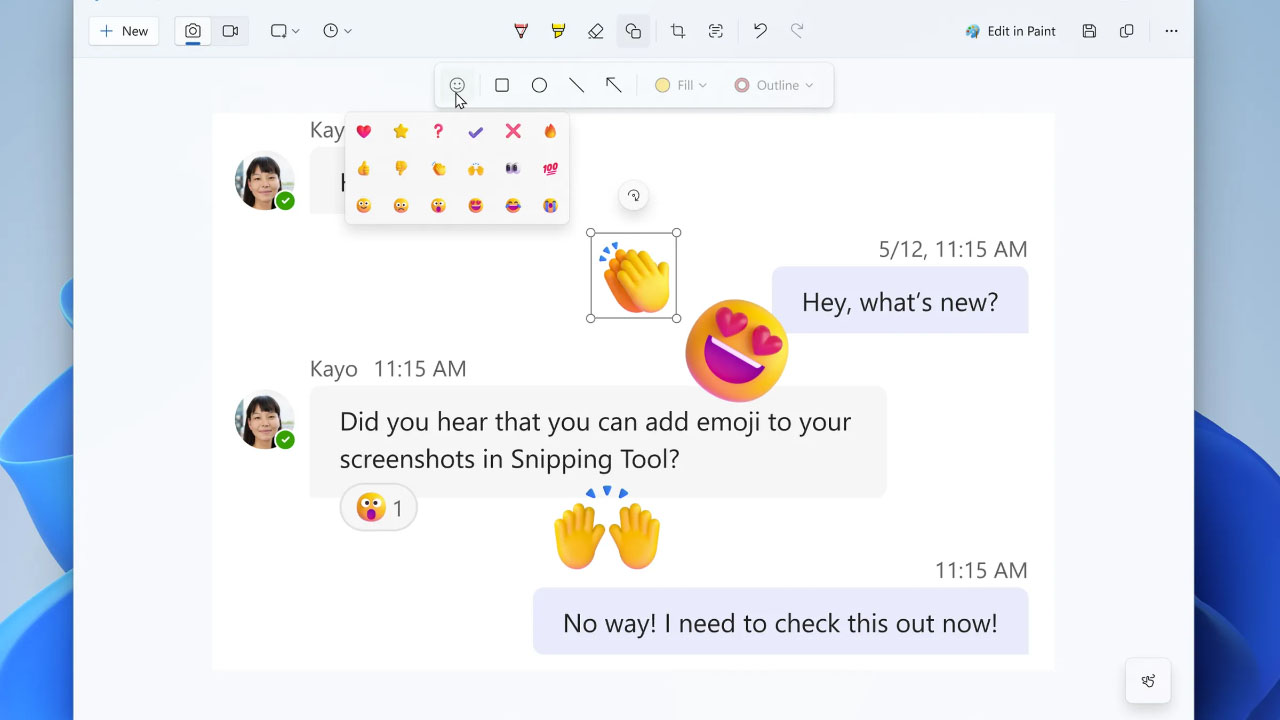Click Edit in Paint
1280x720 pixels.
click(1010, 31)
